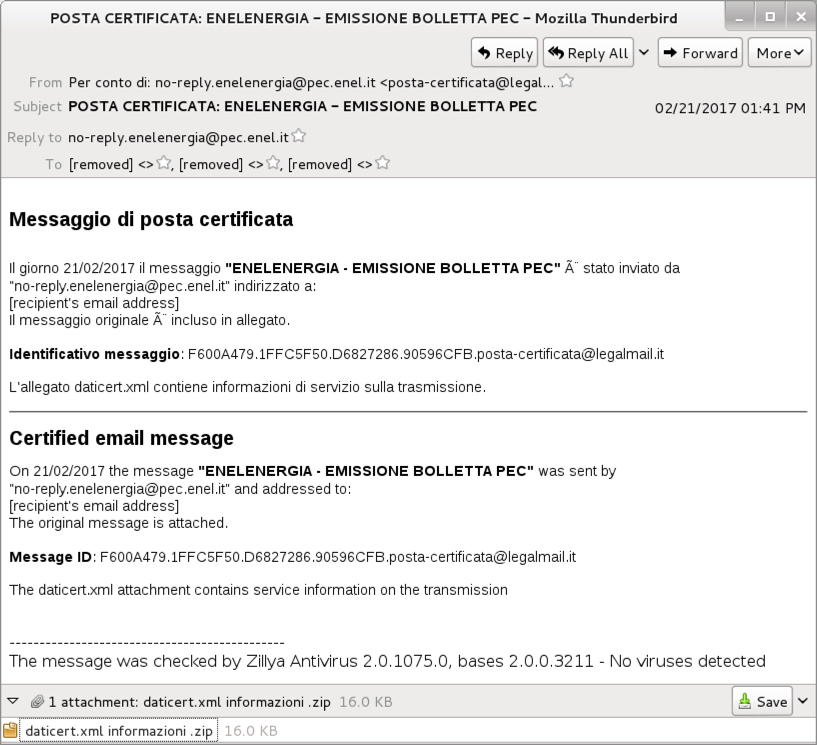Star the first [removed] recipient

click(164, 163)
